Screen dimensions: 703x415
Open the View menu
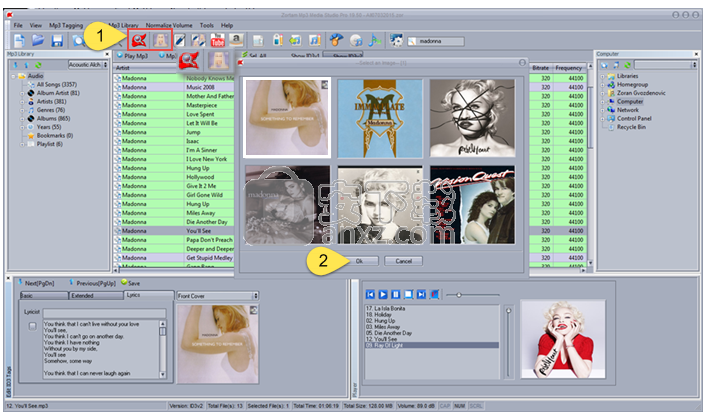[35, 26]
